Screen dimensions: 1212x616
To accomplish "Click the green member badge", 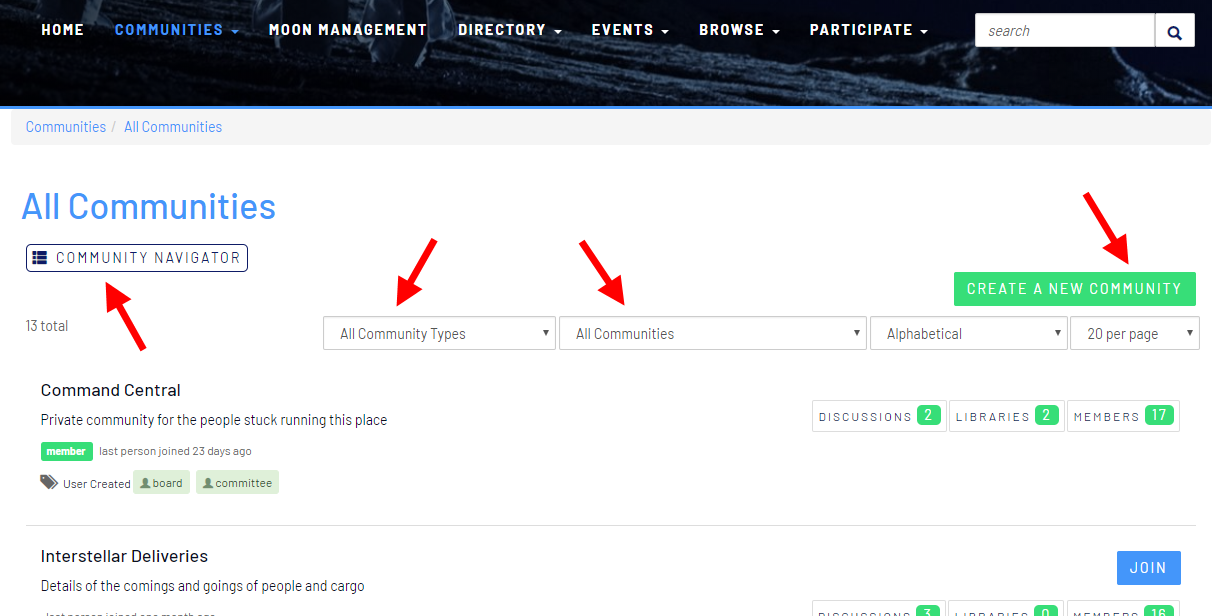I will [67, 451].
